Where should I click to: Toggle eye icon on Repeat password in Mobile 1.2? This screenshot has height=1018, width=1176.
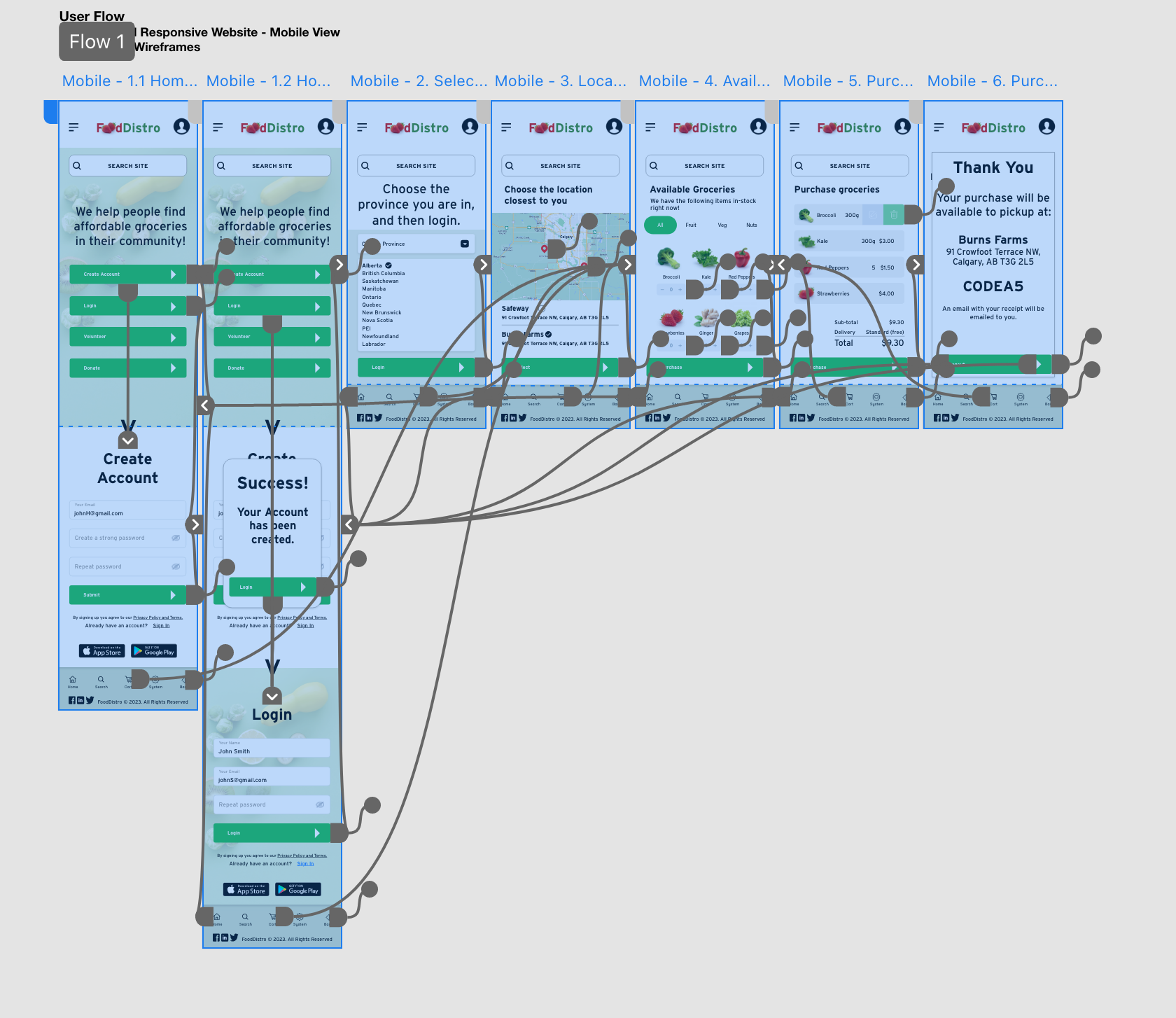click(x=320, y=804)
